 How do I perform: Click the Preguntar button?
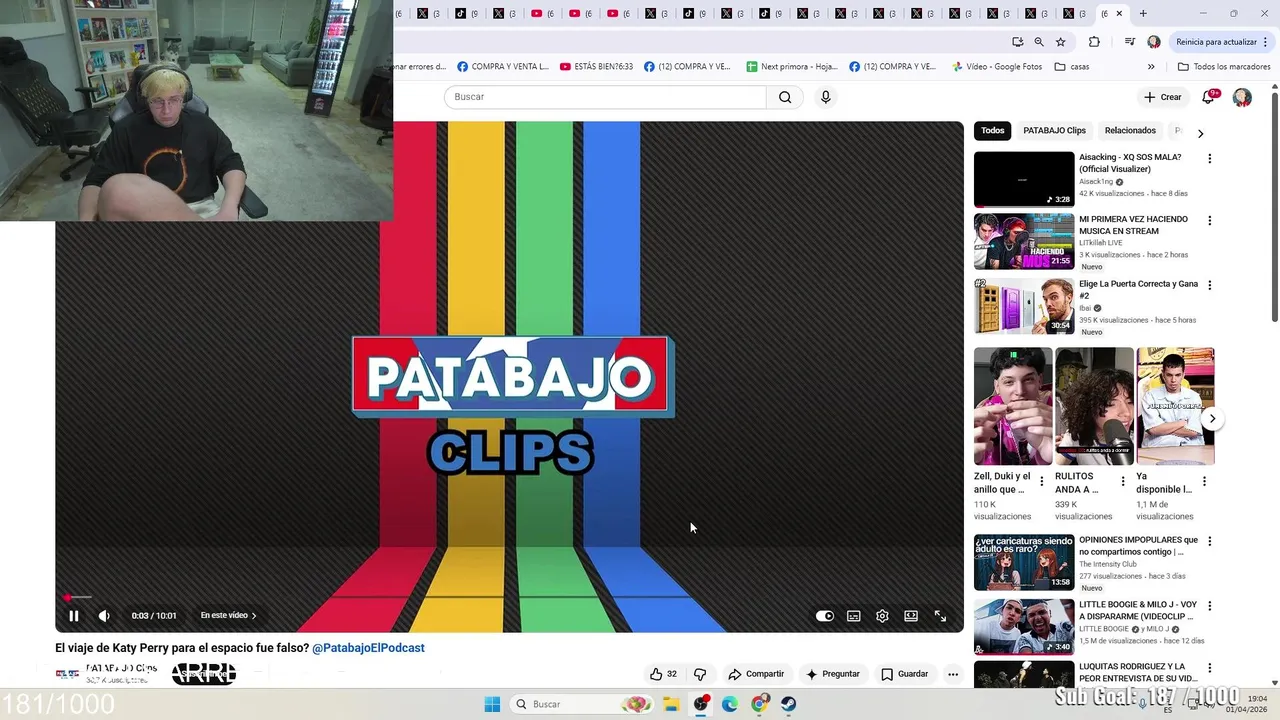pyautogui.click(x=833, y=674)
